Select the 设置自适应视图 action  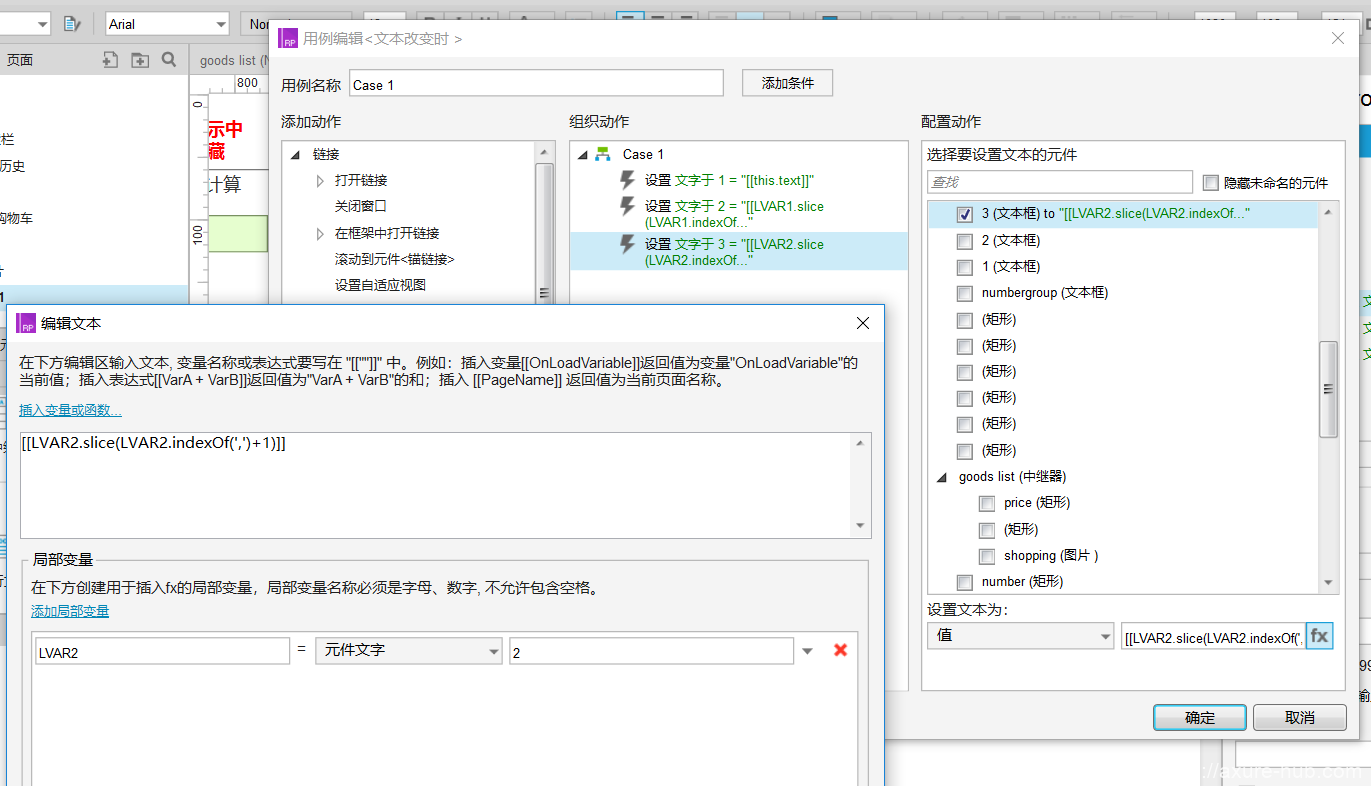(x=380, y=285)
